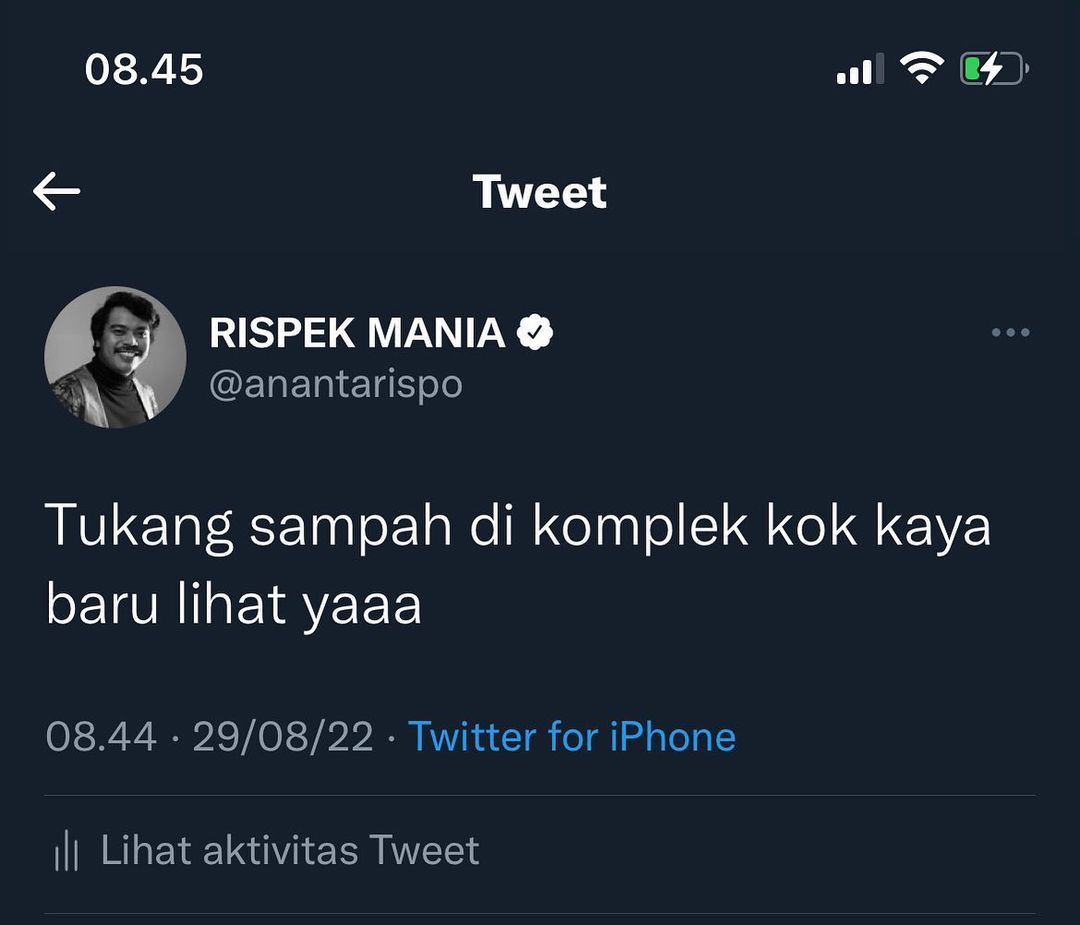
Task: Tap the @anantarispo handle
Action: [335, 385]
